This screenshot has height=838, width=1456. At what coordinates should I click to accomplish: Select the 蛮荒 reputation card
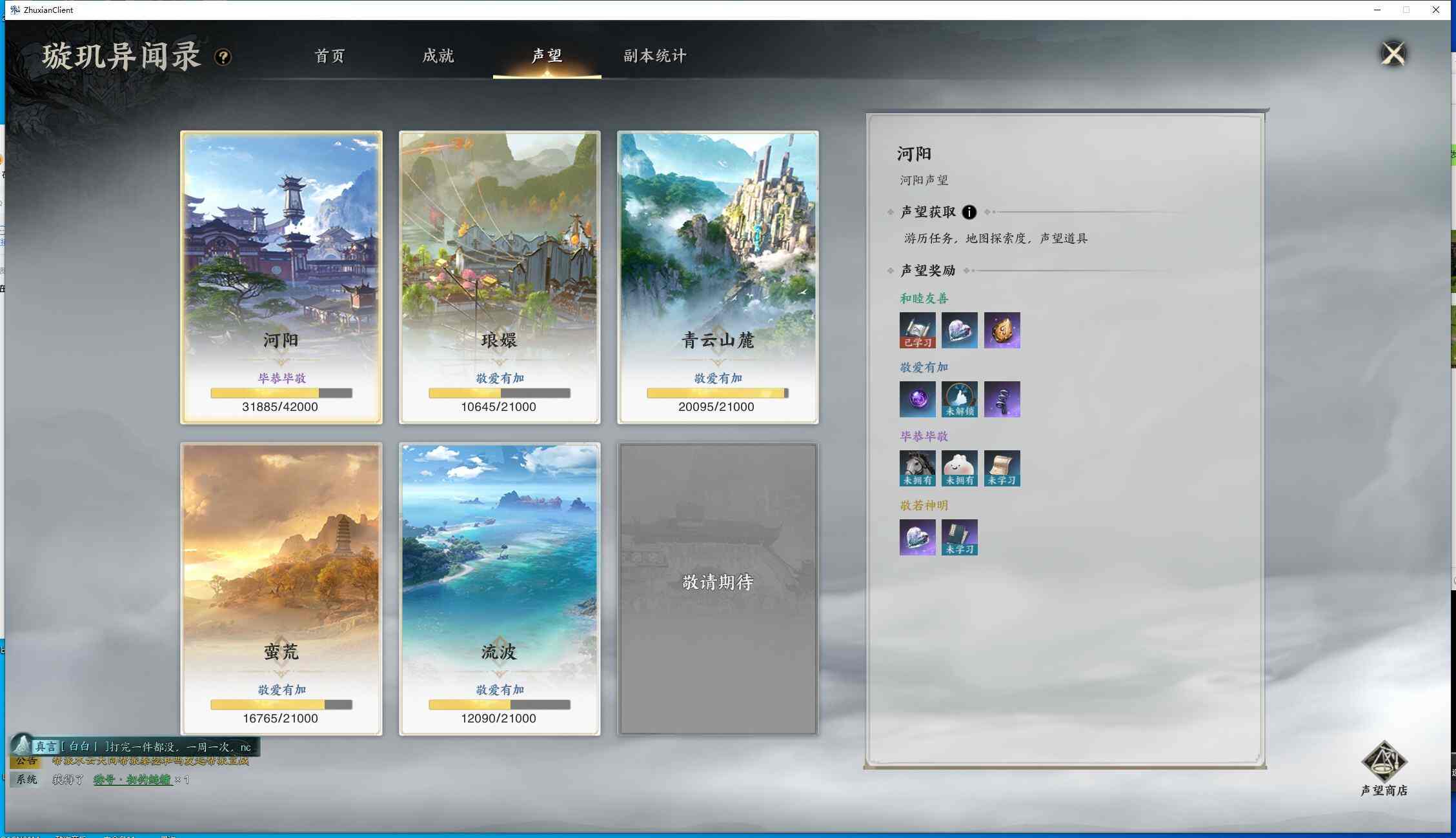point(281,589)
